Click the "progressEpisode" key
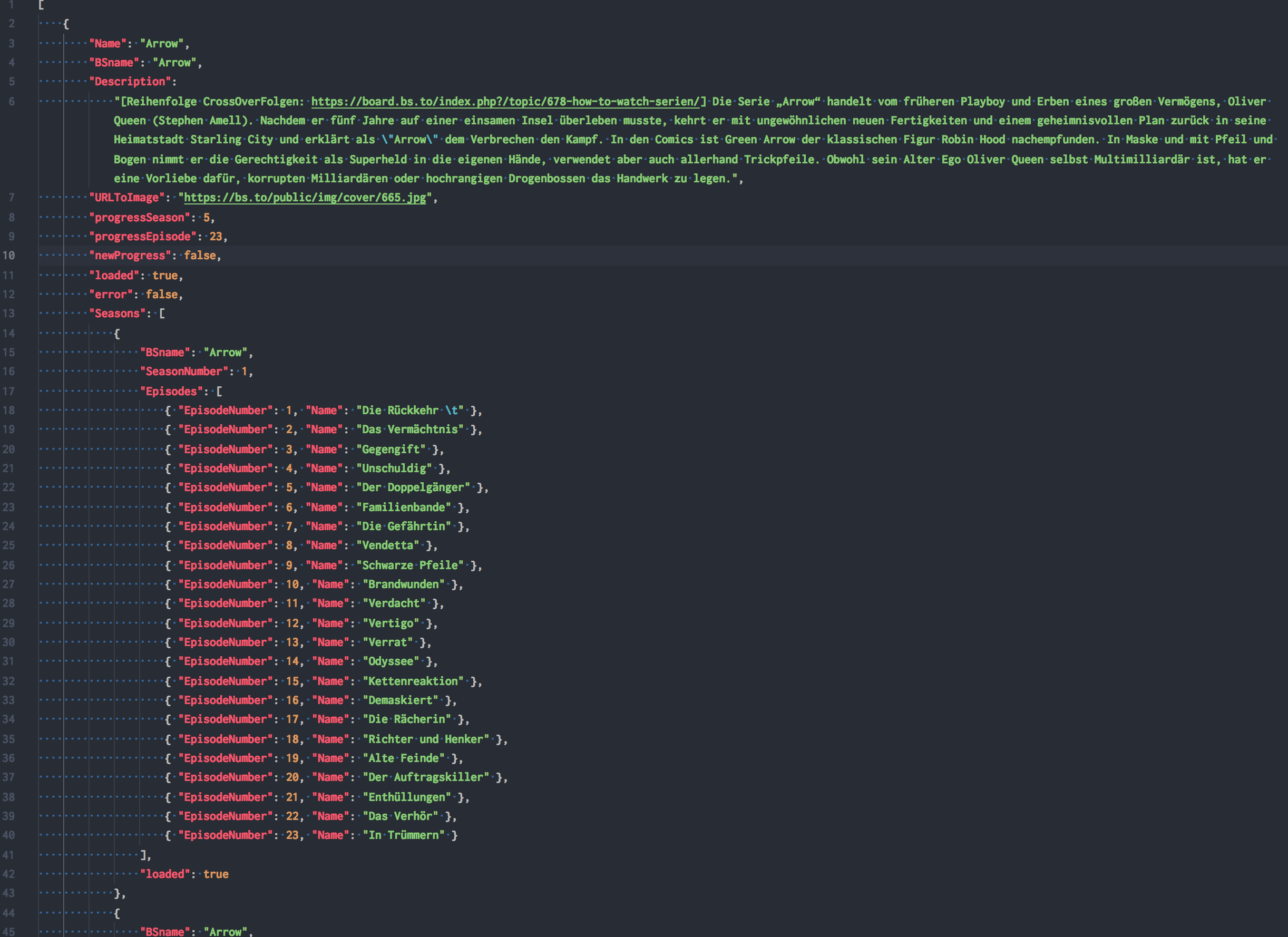This screenshot has width=1288, height=937. point(142,236)
